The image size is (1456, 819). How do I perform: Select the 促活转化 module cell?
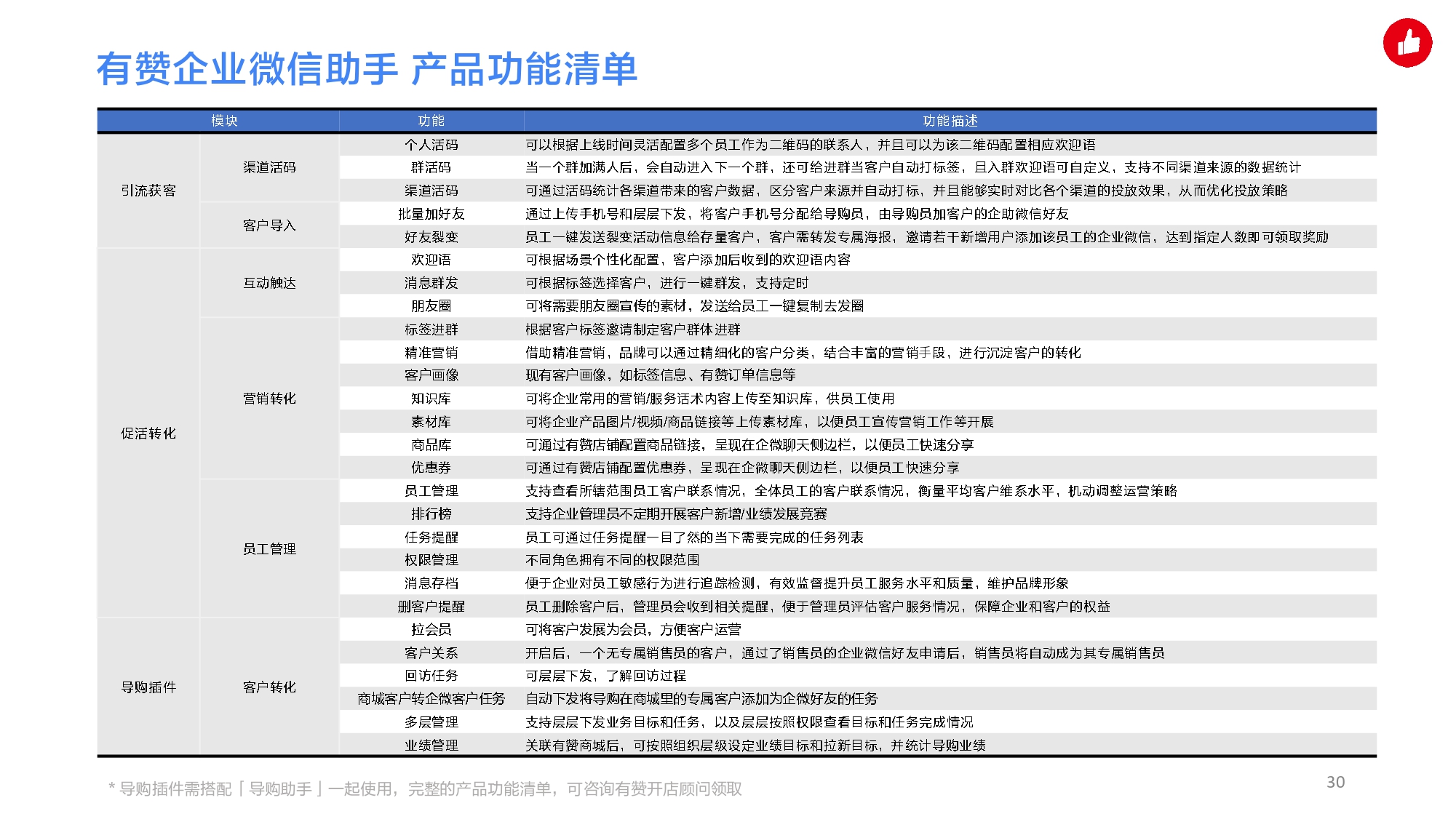[148, 434]
